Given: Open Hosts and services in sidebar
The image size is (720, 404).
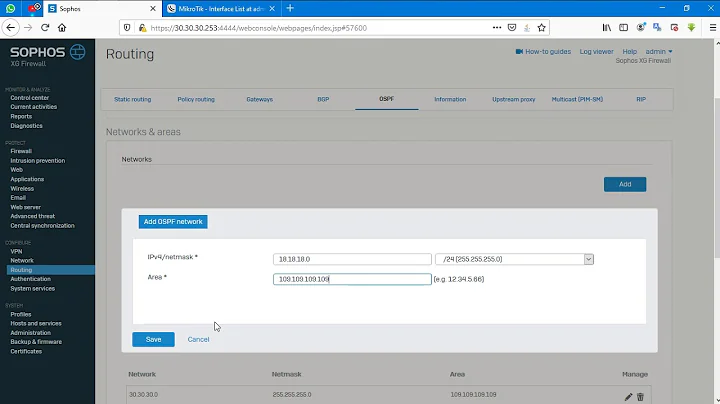Looking at the screenshot, I should click(36, 324).
